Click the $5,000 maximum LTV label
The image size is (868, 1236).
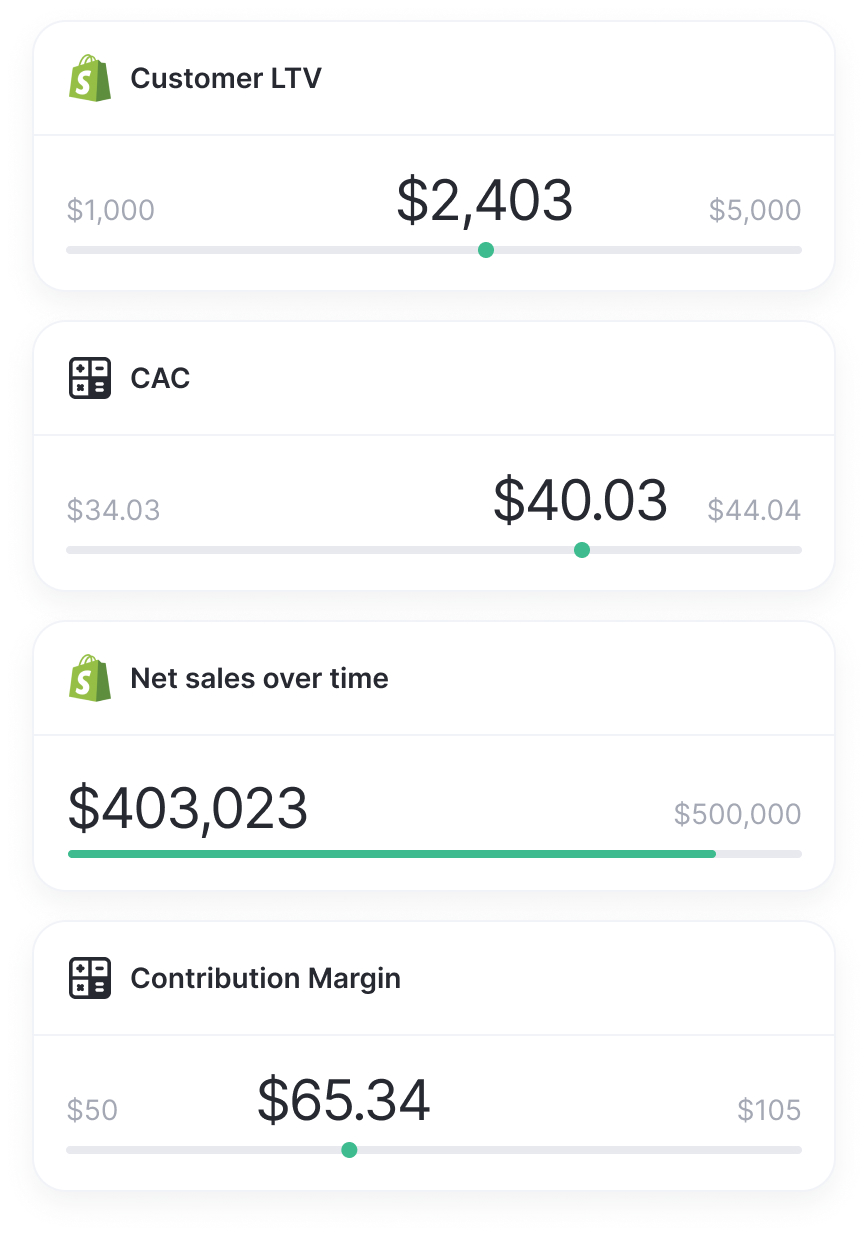(x=755, y=210)
